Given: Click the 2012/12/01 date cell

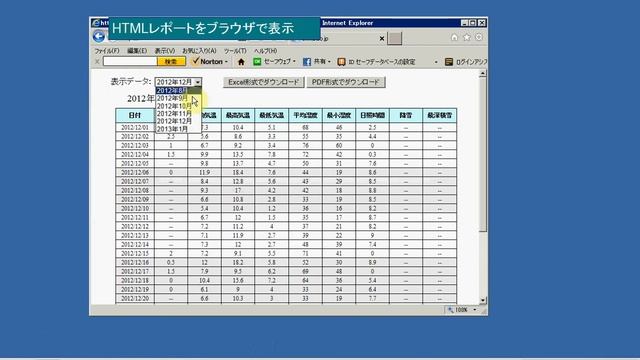Looking at the screenshot, I should point(135,127).
